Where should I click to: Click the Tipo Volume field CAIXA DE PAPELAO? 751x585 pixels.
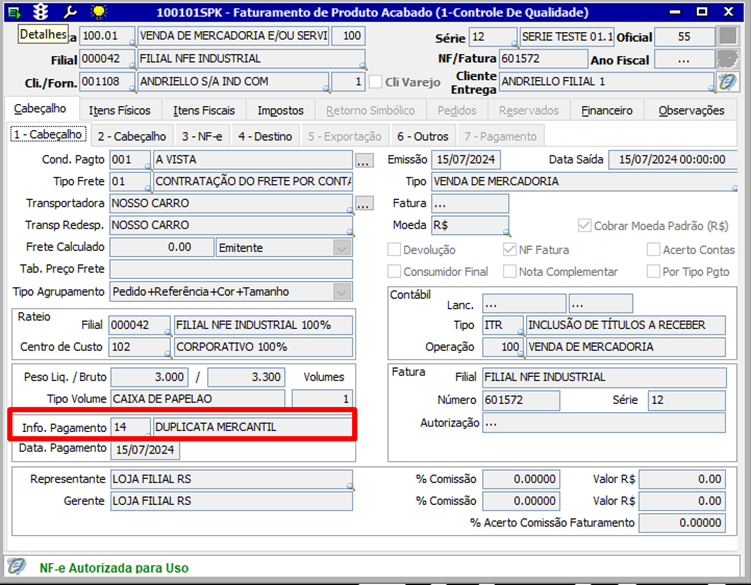197,399
